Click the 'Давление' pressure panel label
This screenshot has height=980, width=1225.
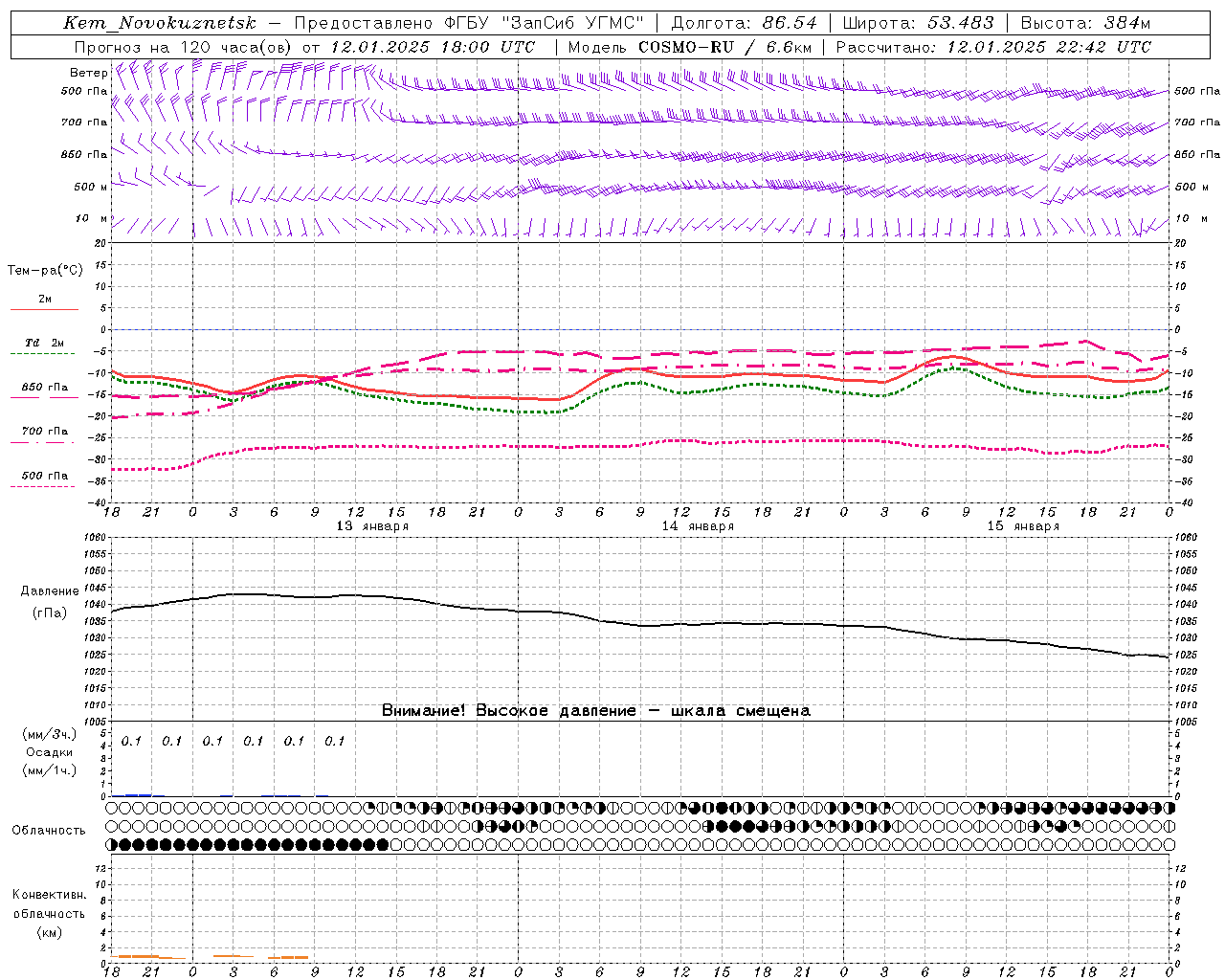coord(50,591)
